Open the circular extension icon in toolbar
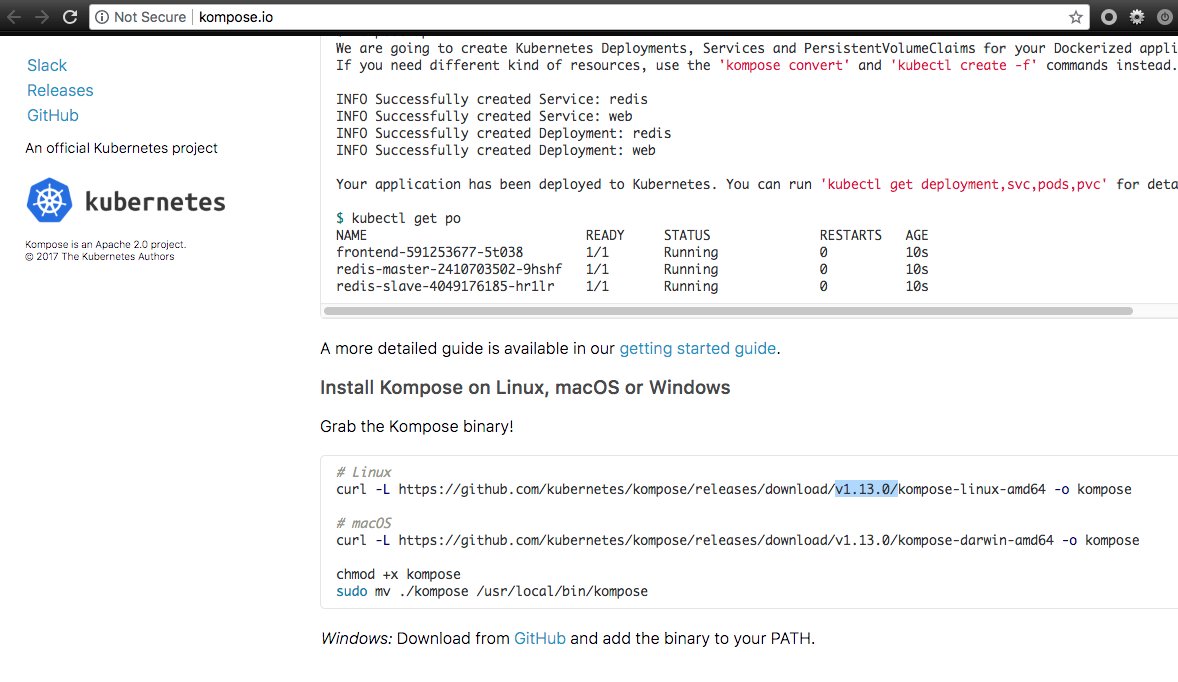 click(x=1109, y=17)
